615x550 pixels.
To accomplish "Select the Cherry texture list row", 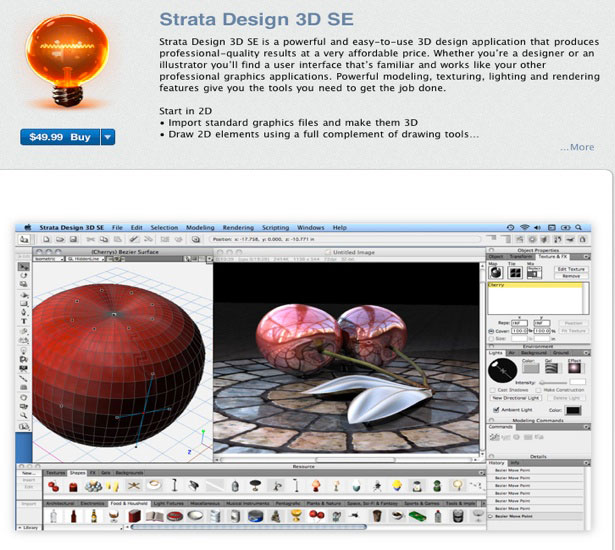I will 535,285.
